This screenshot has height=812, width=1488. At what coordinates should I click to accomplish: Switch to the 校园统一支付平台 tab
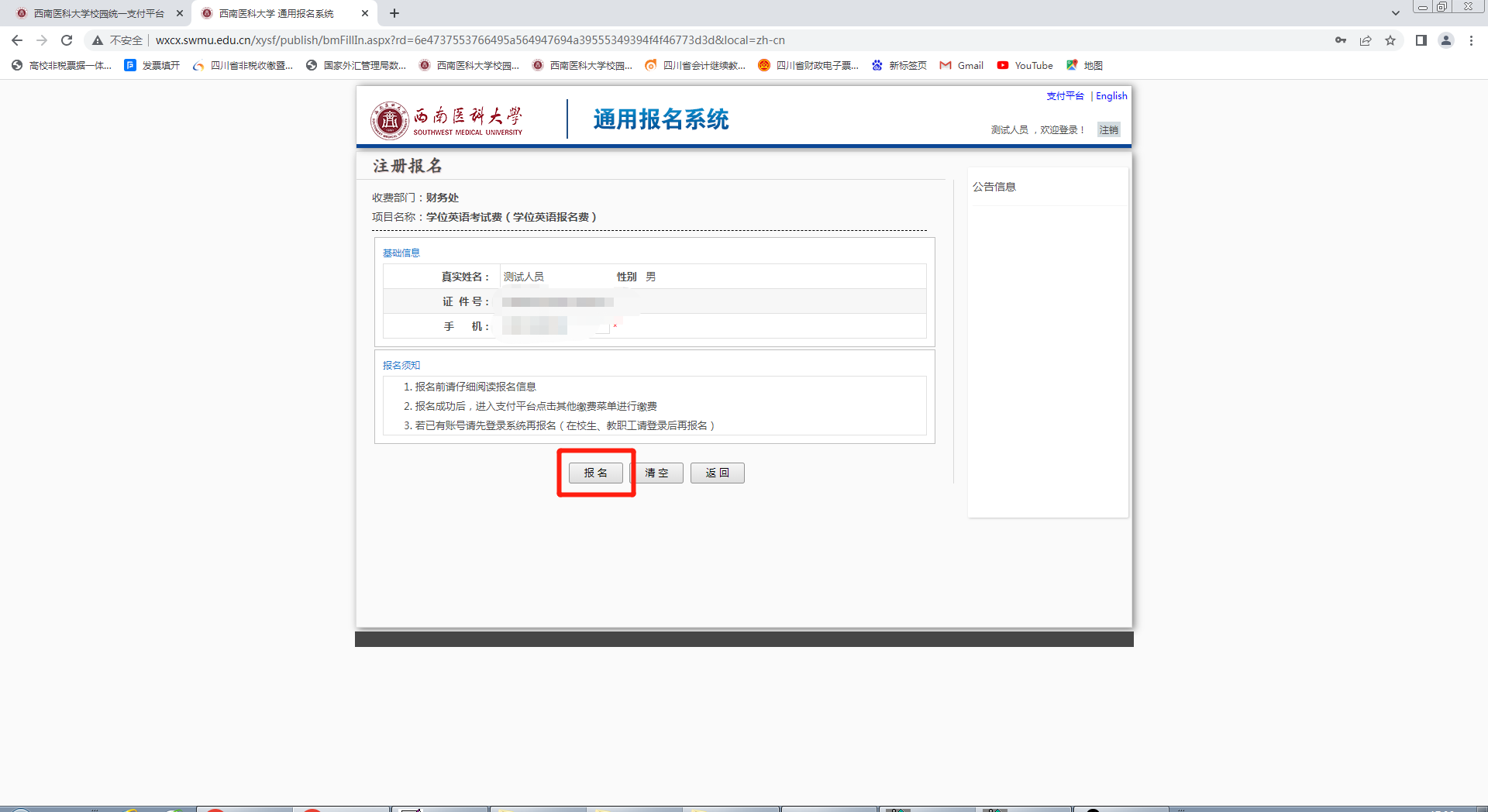(x=98, y=13)
